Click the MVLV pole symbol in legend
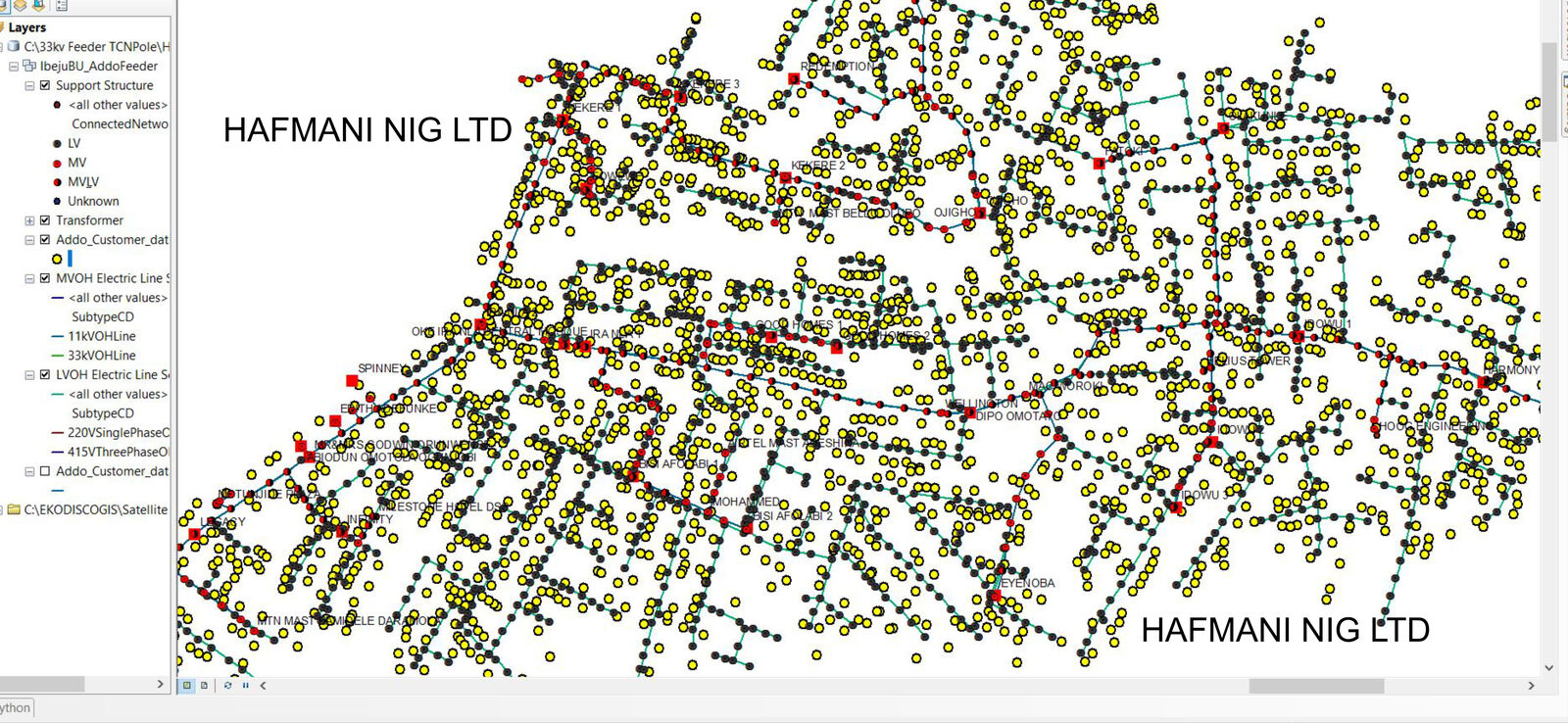The image size is (1568, 723). point(57,182)
